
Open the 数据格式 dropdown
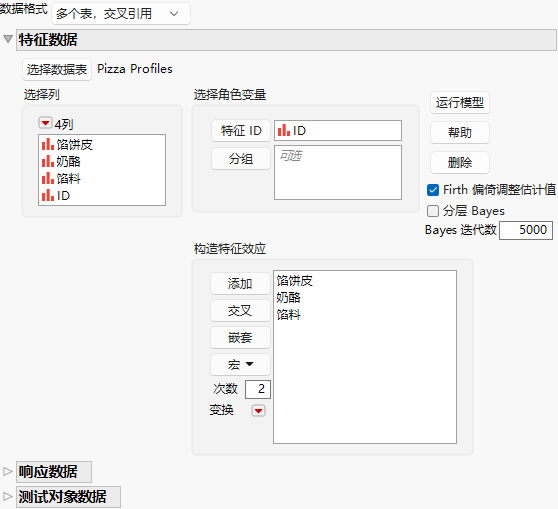(x=121, y=14)
